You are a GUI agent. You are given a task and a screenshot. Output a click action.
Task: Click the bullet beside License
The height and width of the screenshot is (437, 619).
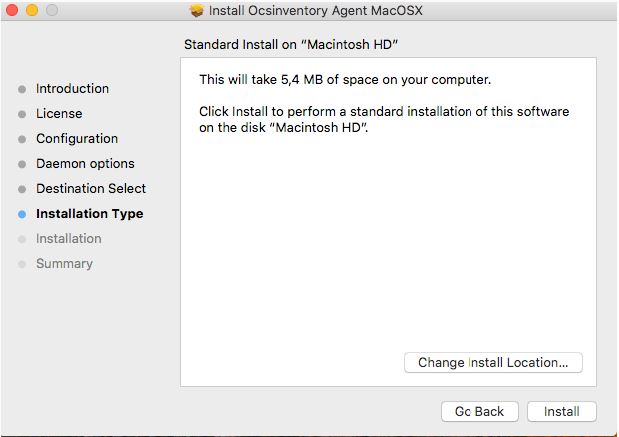(22, 114)
